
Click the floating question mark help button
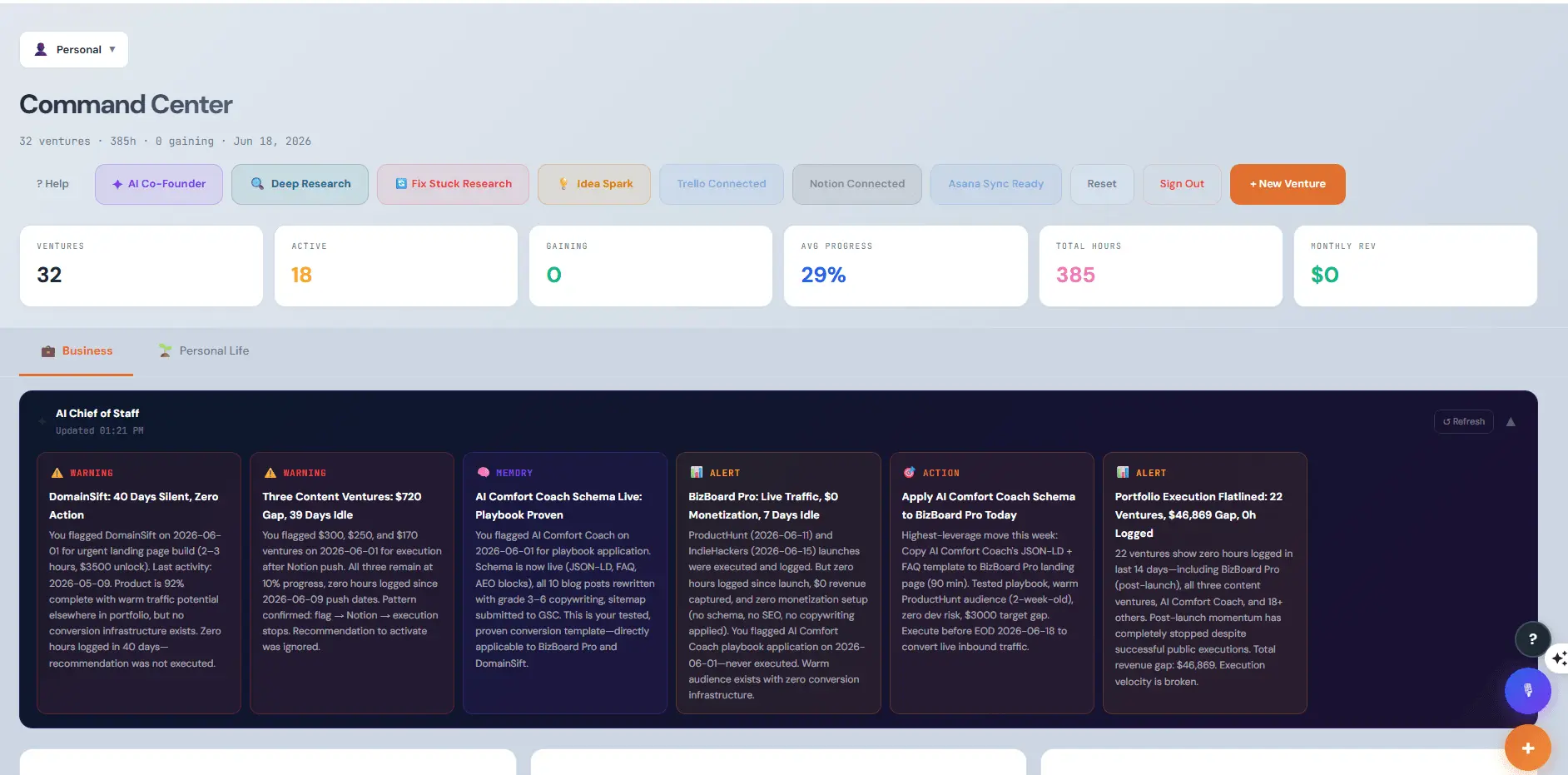tap(1532, 639)
